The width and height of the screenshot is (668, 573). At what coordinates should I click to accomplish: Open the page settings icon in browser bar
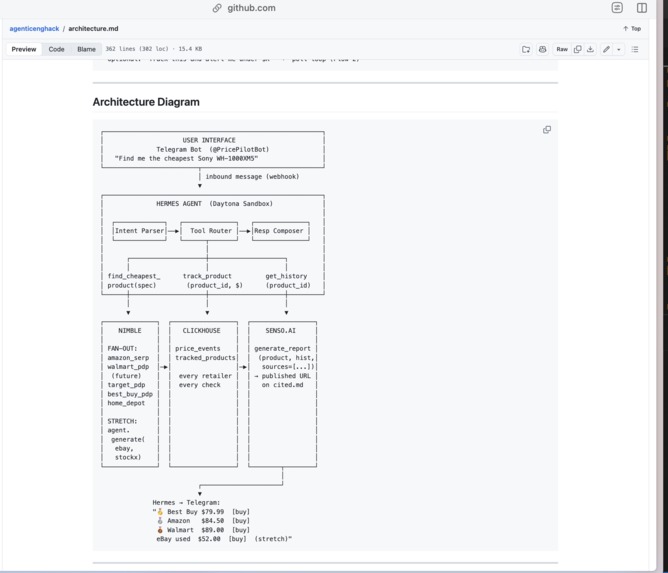[617, 8]
